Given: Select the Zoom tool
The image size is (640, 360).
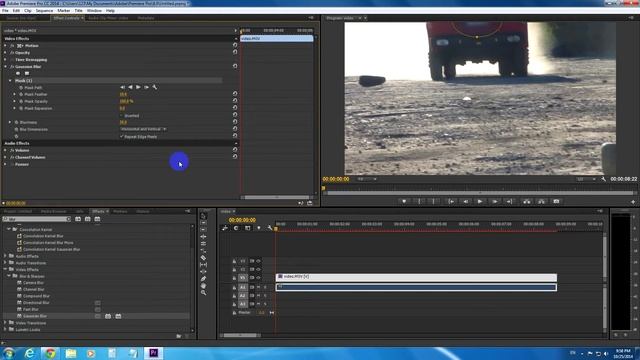Looking at the screenshot, I should [203, 293].
